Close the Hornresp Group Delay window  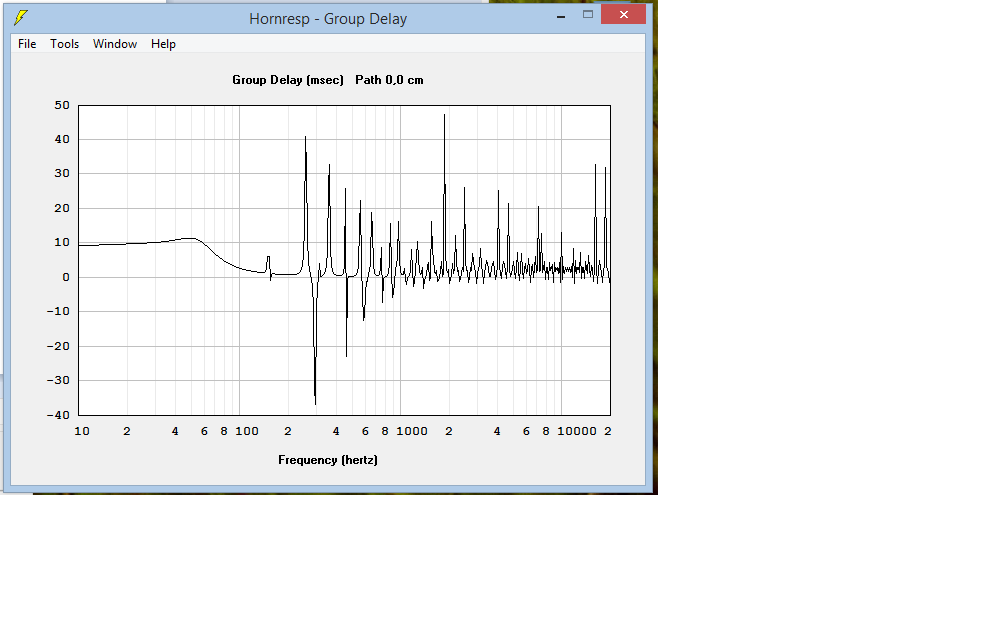tap(623, 15)
